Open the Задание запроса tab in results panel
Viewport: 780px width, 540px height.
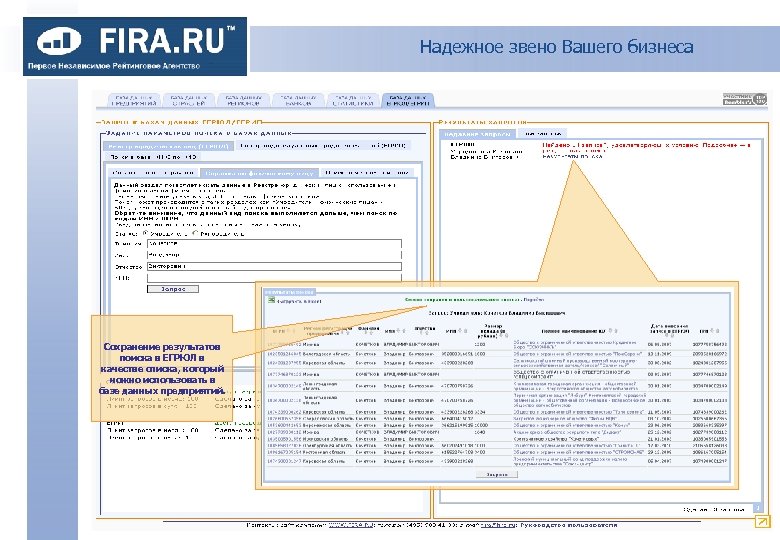click(477, 134)
